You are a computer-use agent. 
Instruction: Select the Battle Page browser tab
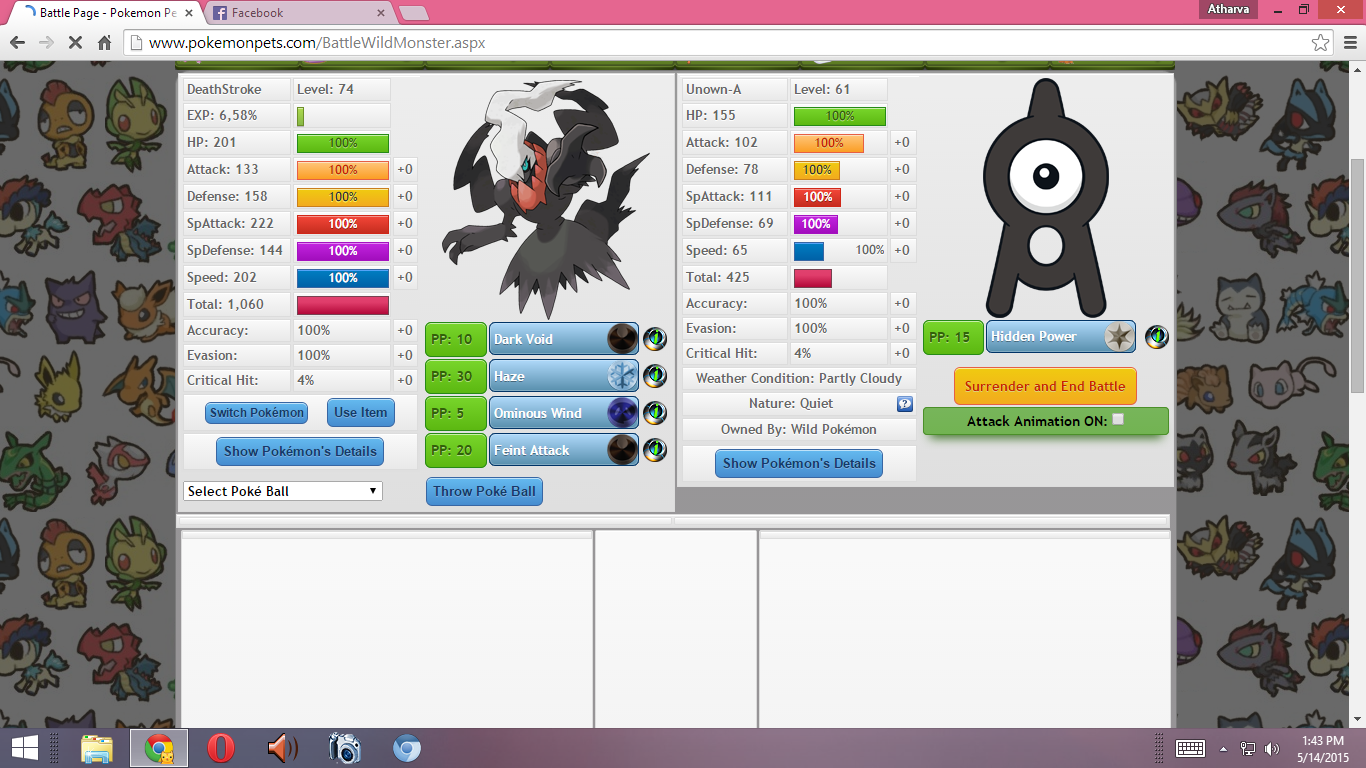(105, 13)
